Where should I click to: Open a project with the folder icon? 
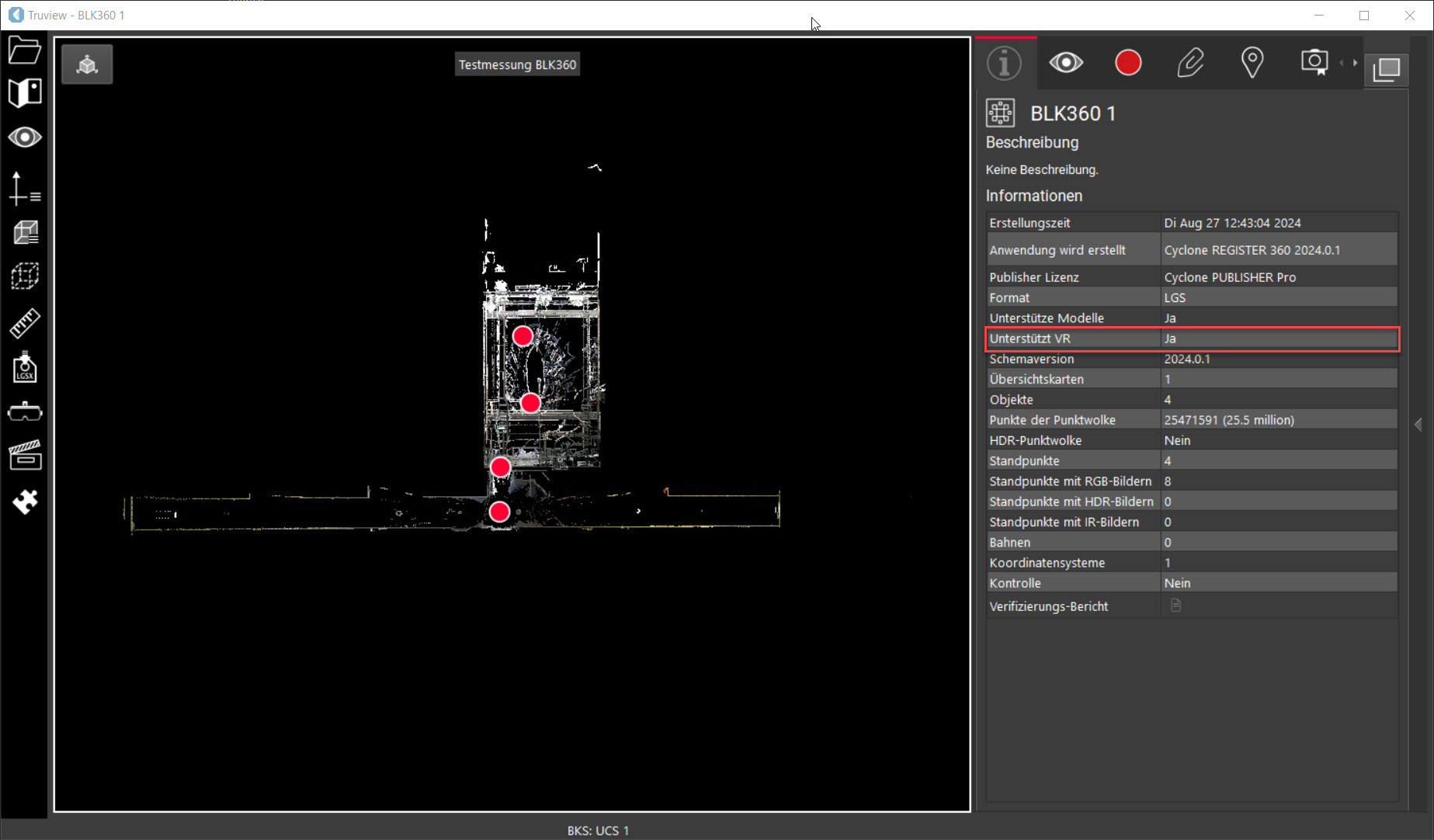[x=24, y=50]
